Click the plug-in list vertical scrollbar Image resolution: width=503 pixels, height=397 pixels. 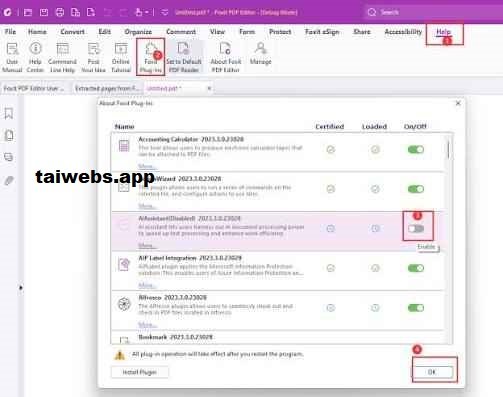(x=449, y=150)
